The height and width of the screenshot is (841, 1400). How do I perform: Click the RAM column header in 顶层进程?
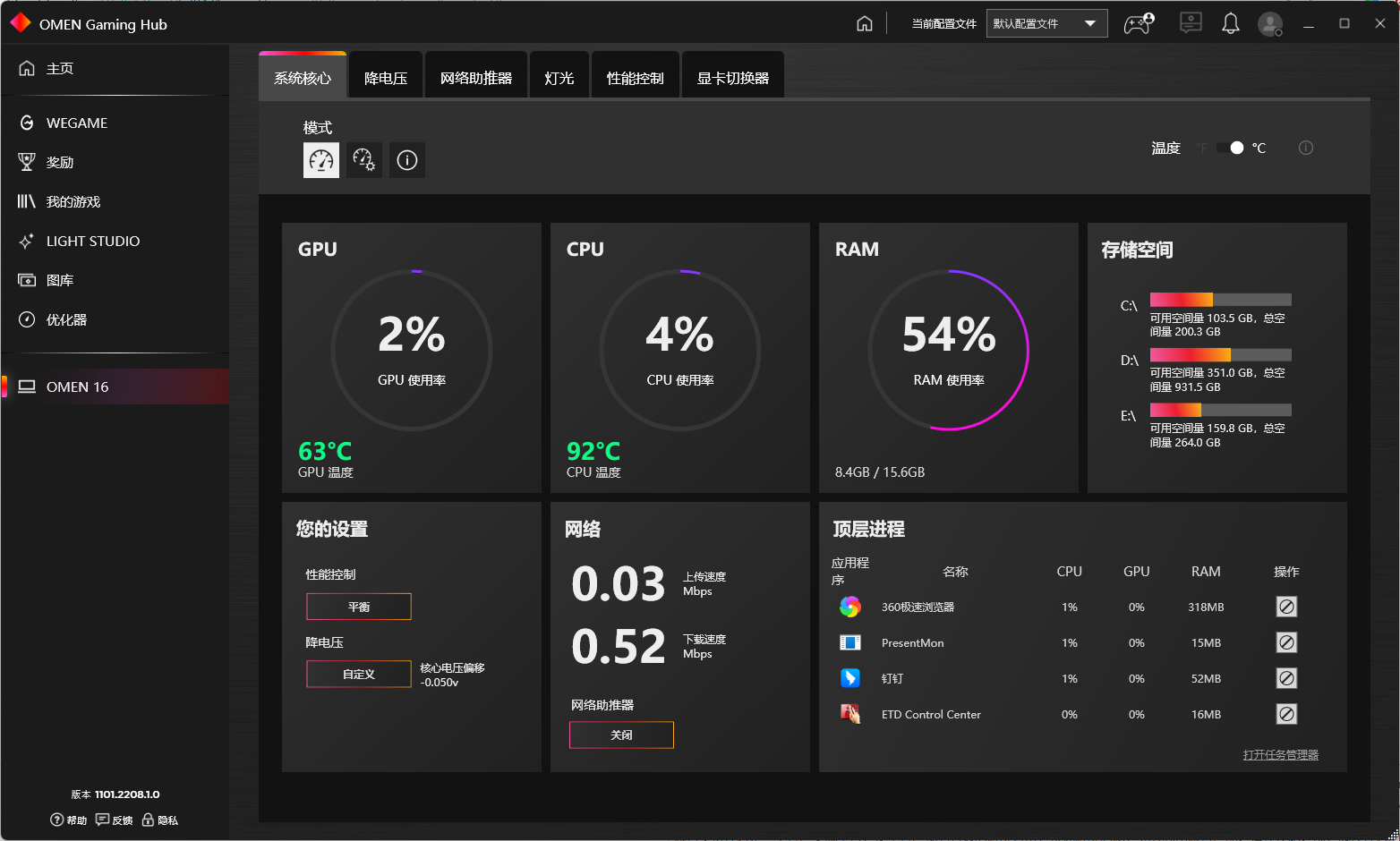[x=1206, y=571]
